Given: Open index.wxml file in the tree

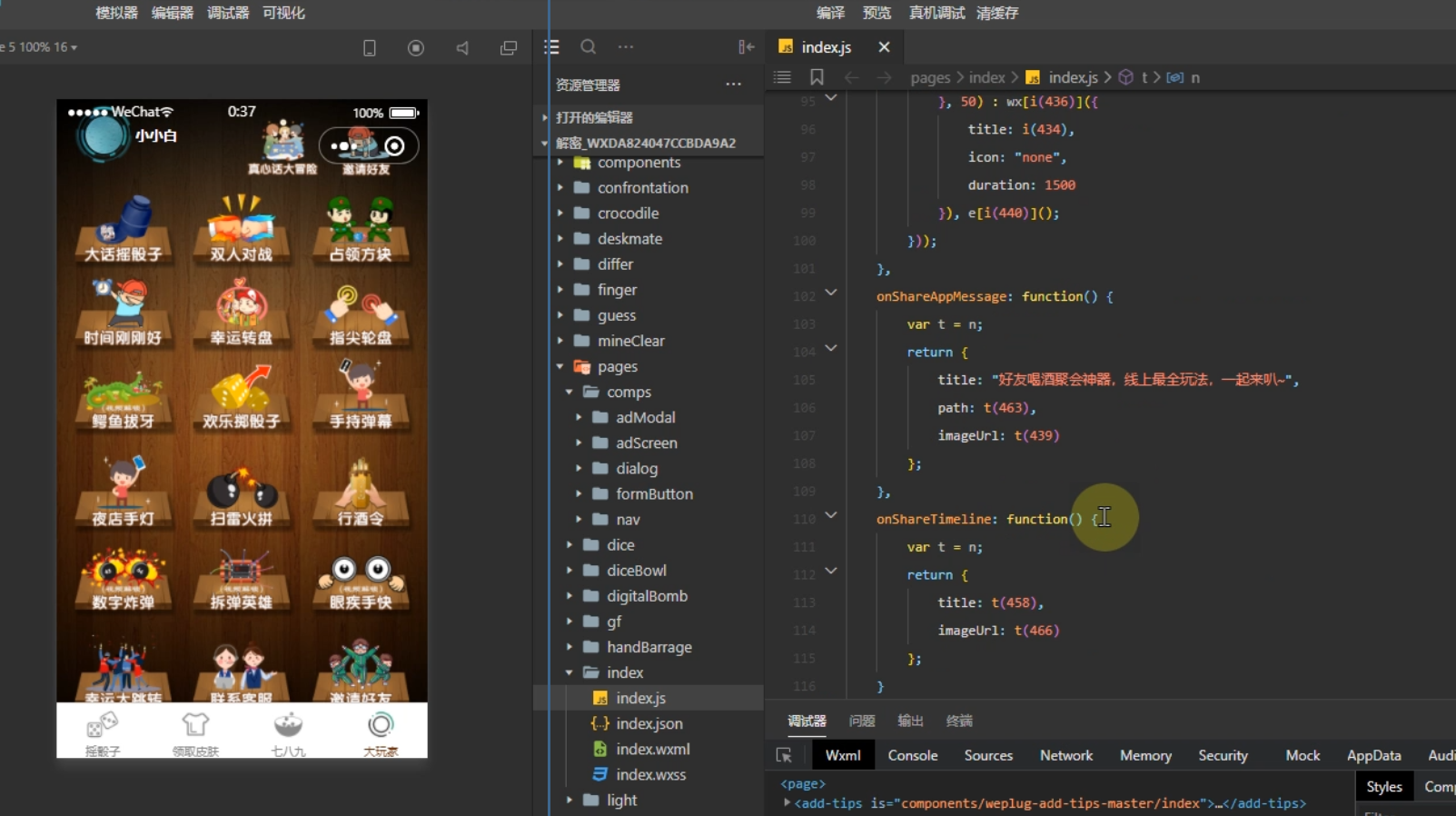Looking at the screenshot, I should coord(652,749).
